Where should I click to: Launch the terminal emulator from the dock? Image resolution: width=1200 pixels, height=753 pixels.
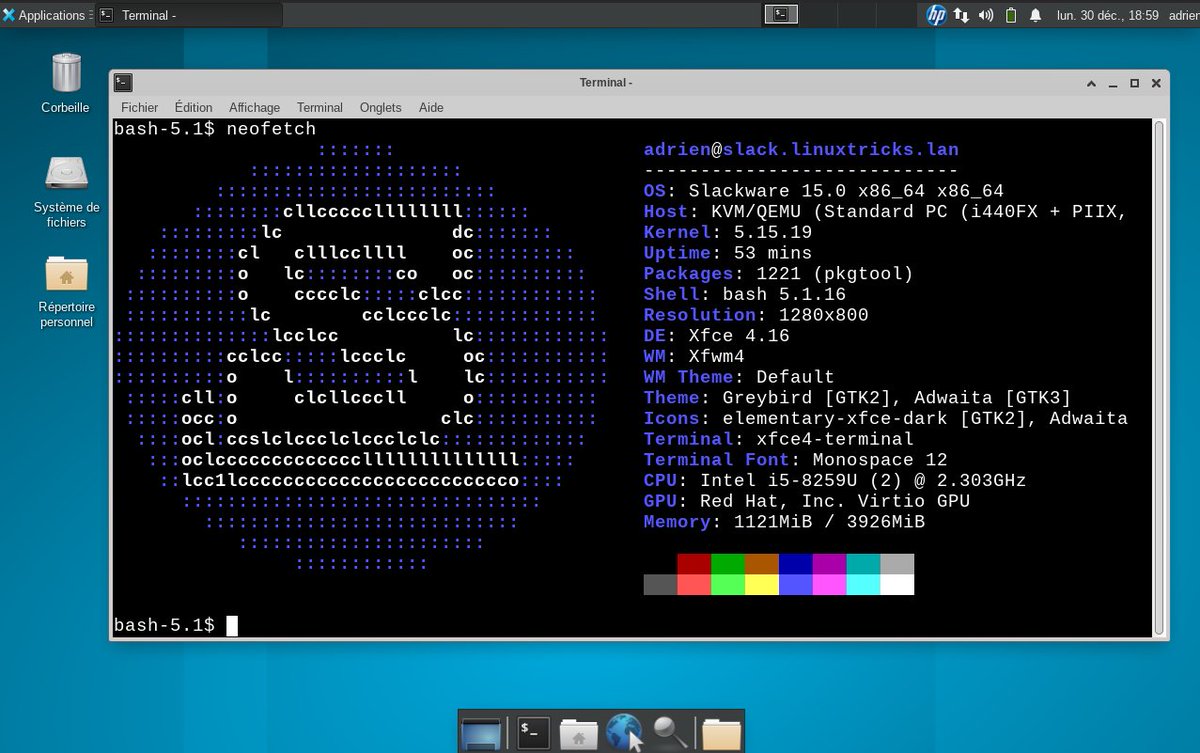[533, 733]
